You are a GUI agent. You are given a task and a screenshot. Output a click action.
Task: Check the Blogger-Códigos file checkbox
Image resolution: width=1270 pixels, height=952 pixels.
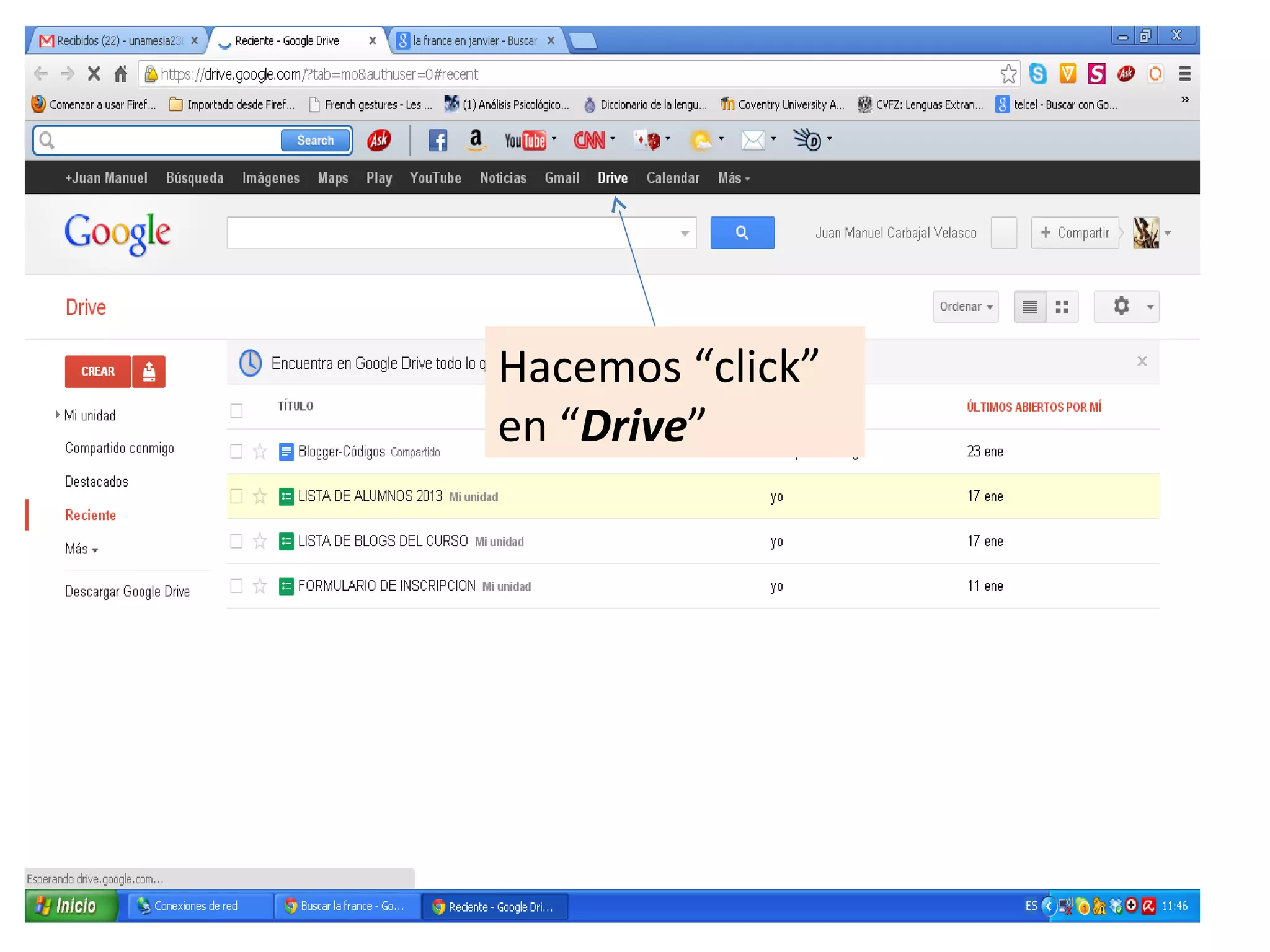pyautogui.click(x=236, y=452)
